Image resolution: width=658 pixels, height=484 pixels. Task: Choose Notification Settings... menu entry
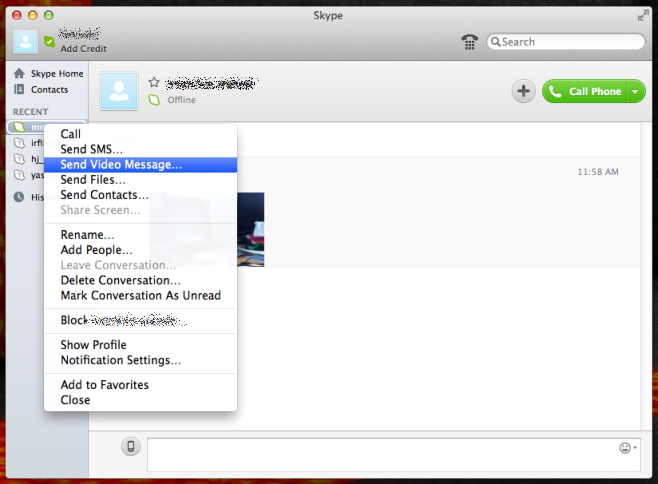point(141,360)
